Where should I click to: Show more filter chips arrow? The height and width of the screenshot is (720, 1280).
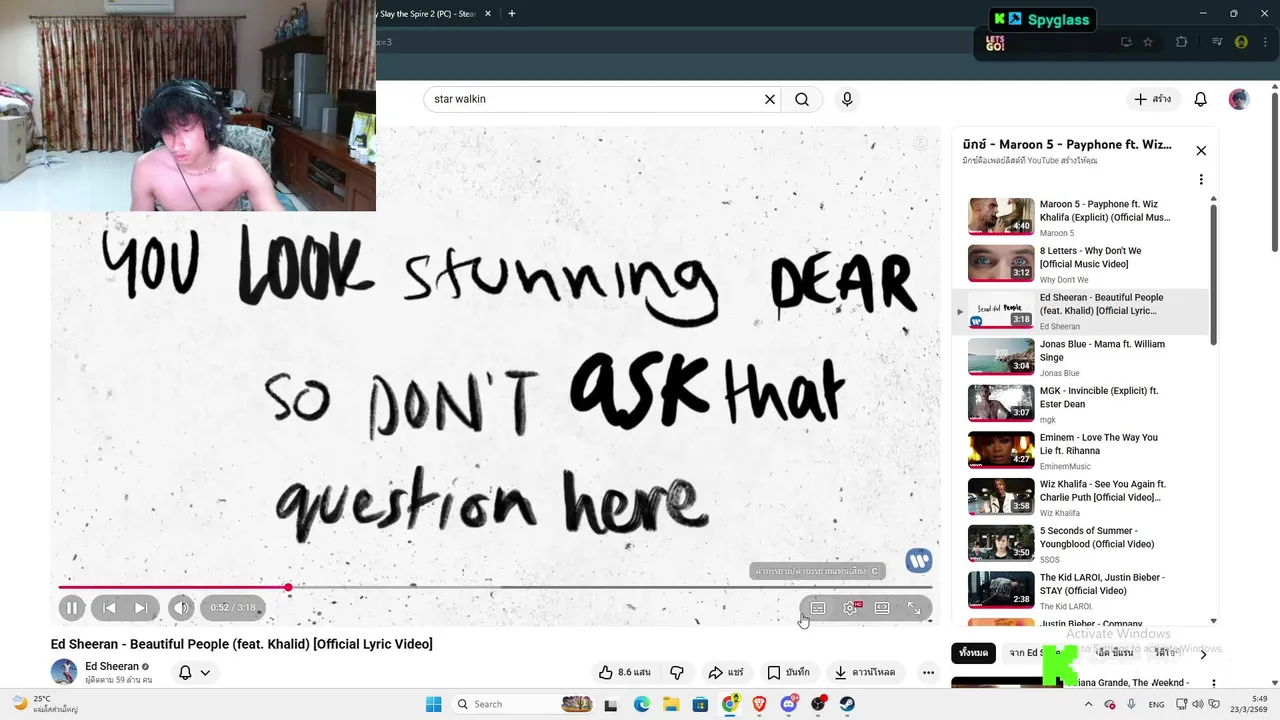[x=1203, y=654]
